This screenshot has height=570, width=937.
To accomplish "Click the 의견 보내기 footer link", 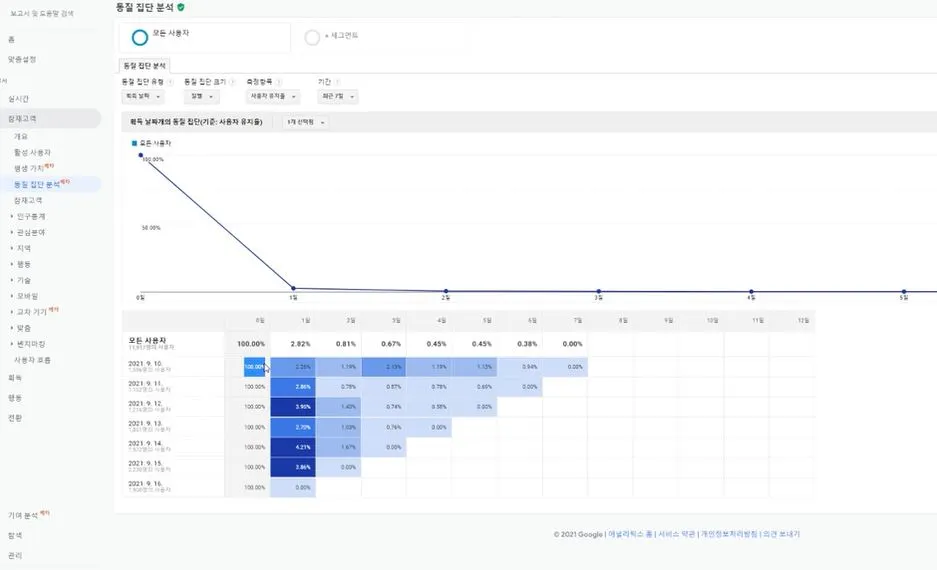I will pos(782,534).
